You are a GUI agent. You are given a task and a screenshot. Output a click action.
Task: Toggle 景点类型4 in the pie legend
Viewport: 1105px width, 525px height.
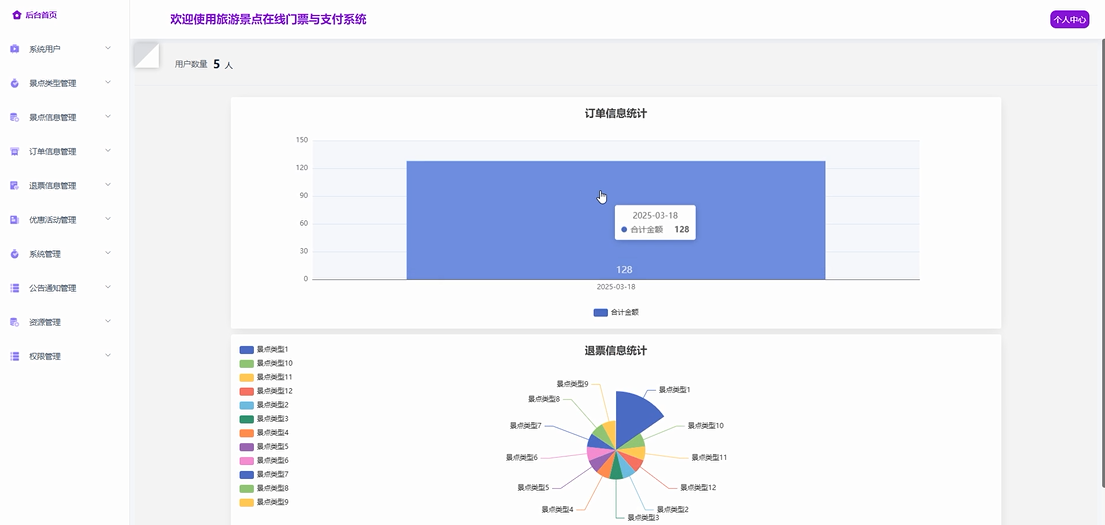point(264,433)
